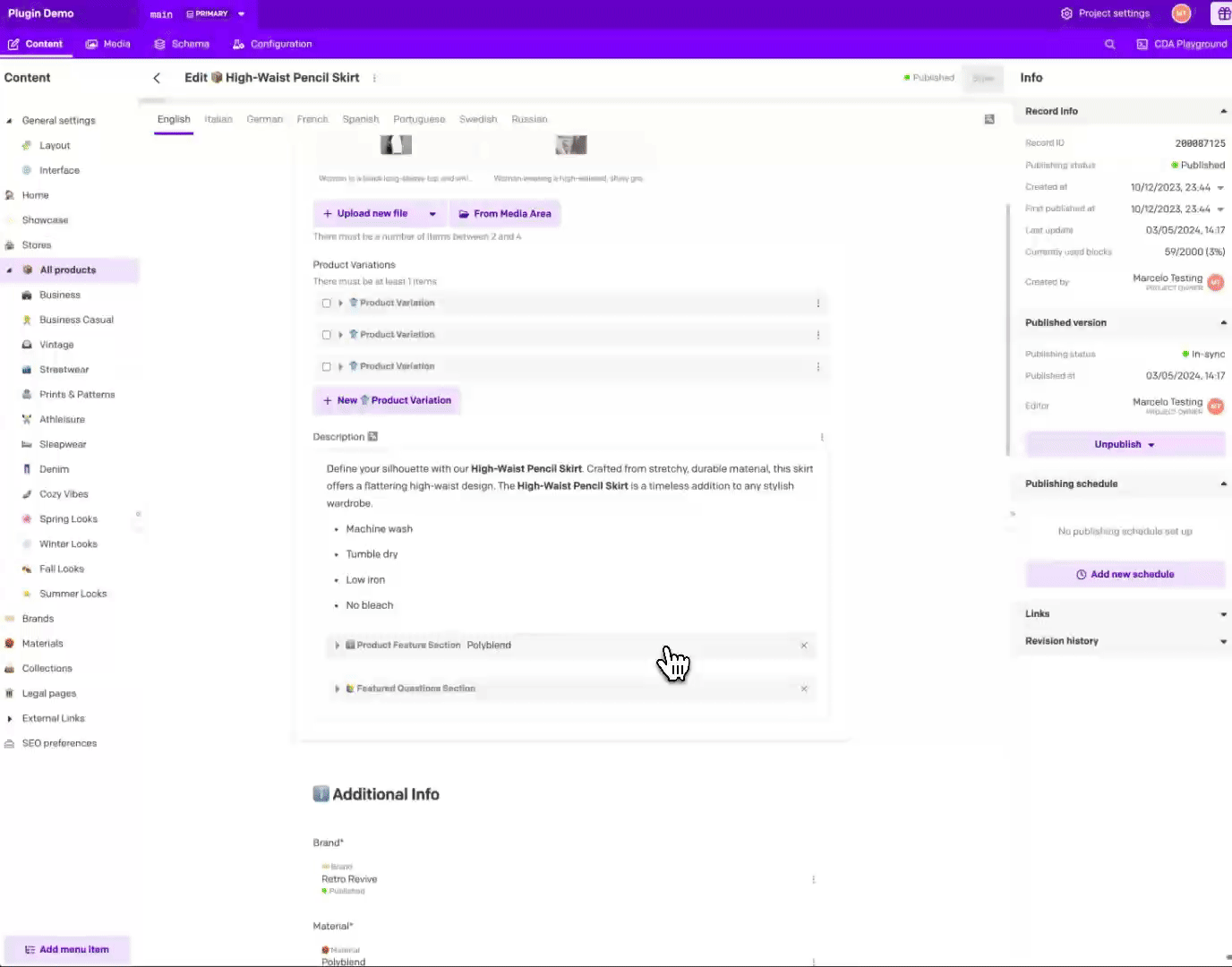The width and height of the screenshot is (1232, 967).
Task: Check the third Product Variation checkbox
Action: (326, 366)
